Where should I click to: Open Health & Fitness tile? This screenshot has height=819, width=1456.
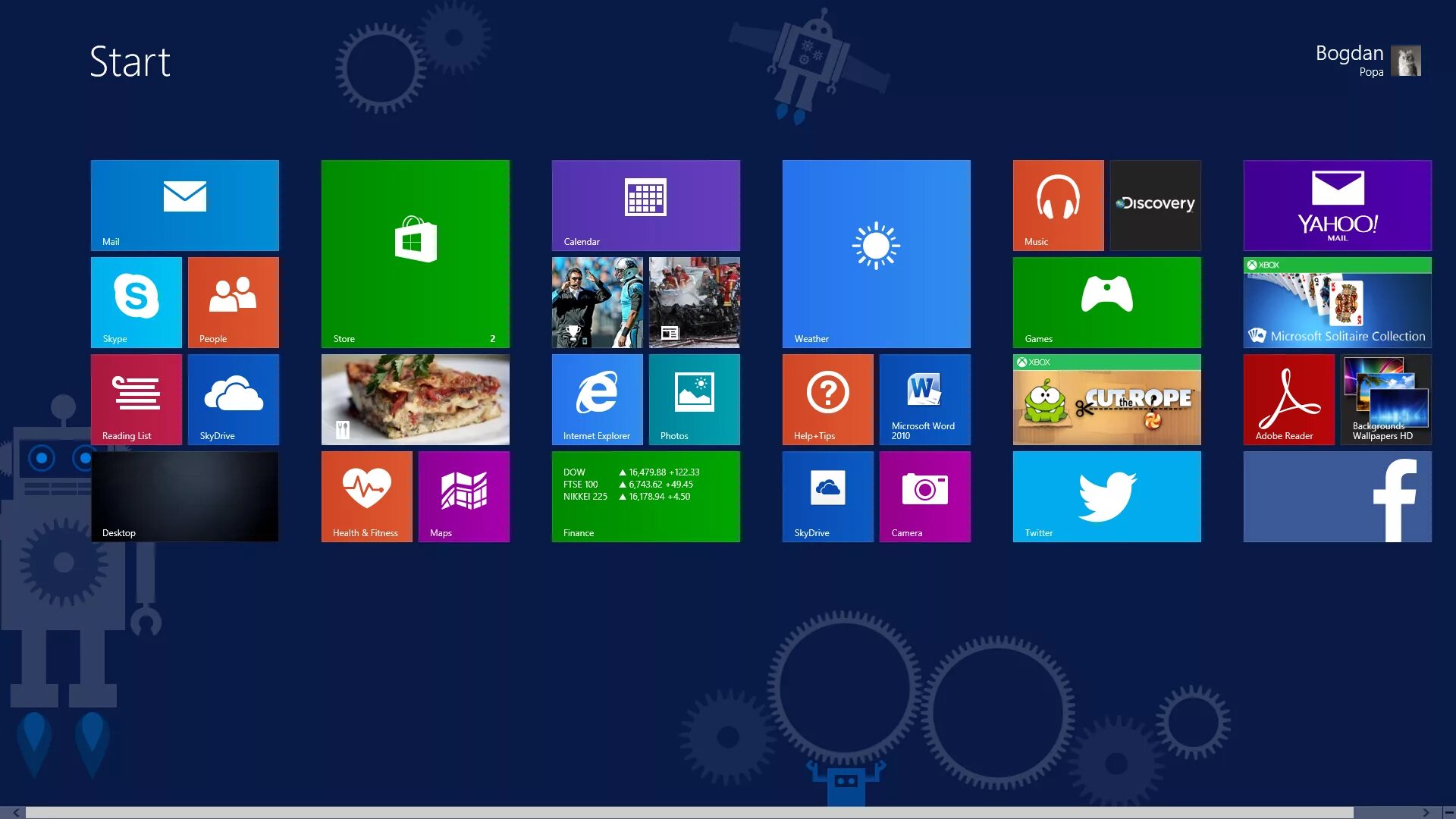366,496
